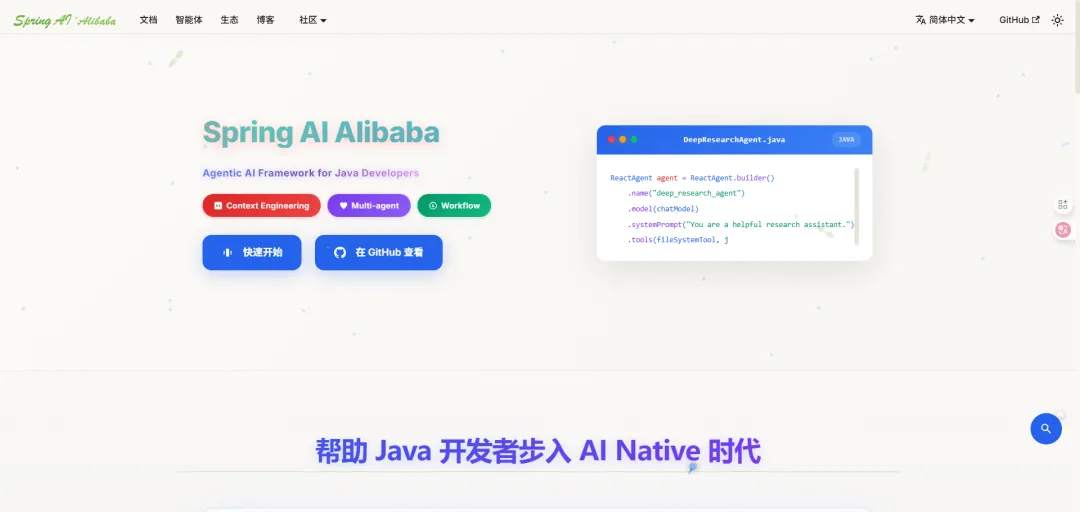Viewport: 1080px width, 512px height.
Task: Click the code line .name("deep_research_agent")
Action: point(686,194)
